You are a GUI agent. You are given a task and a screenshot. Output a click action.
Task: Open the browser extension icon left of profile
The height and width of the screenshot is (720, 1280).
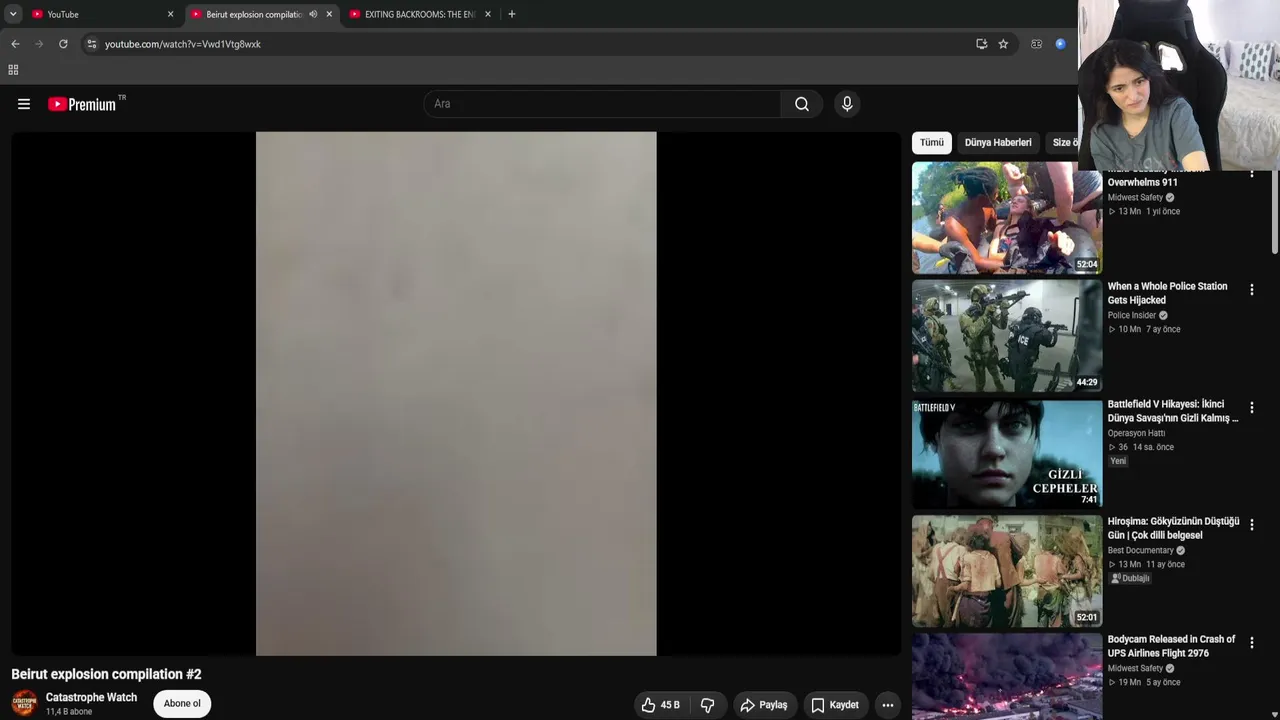tap(1036, 44)
